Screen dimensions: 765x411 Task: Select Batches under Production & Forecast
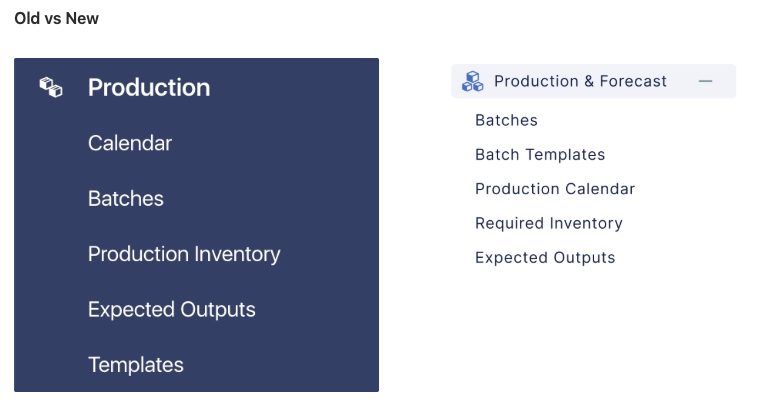(506, 120)
